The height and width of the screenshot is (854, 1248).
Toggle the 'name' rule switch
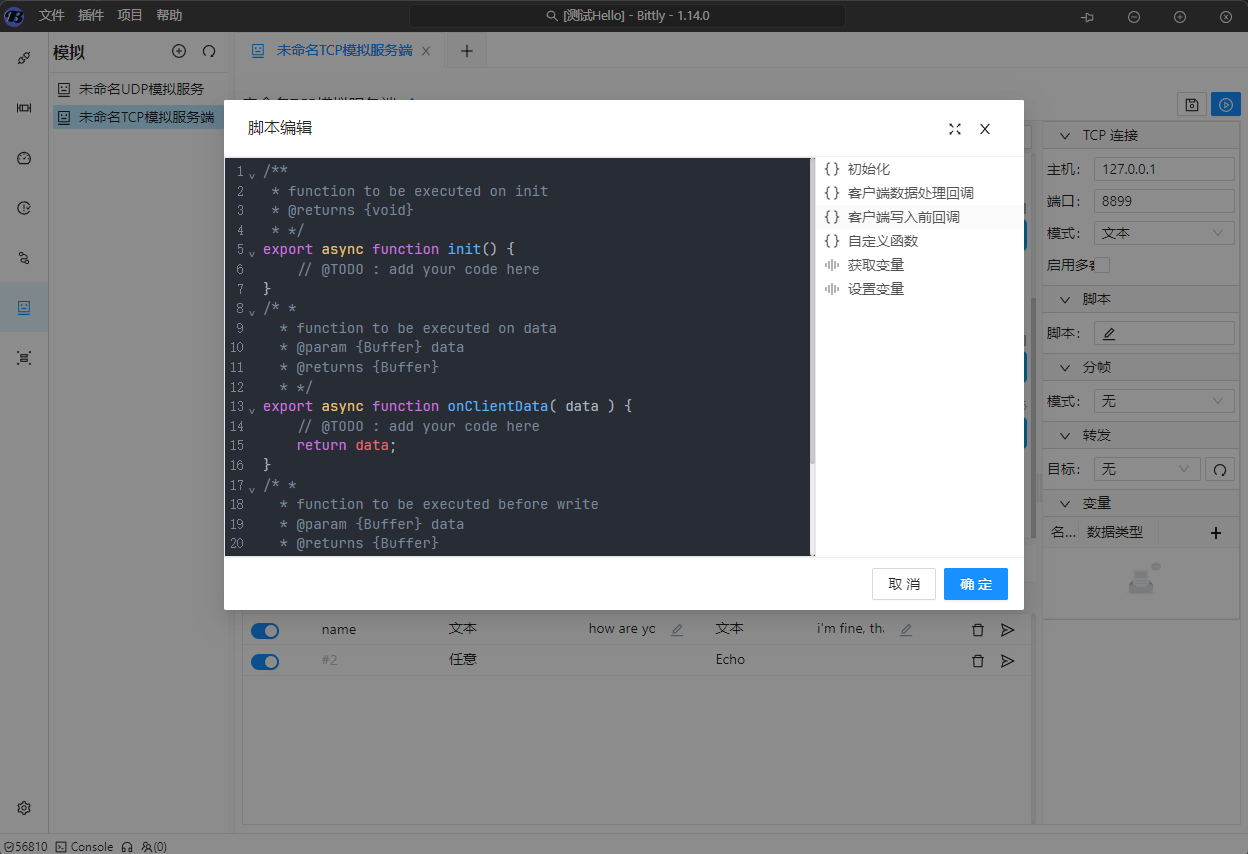tap(265, 630)
